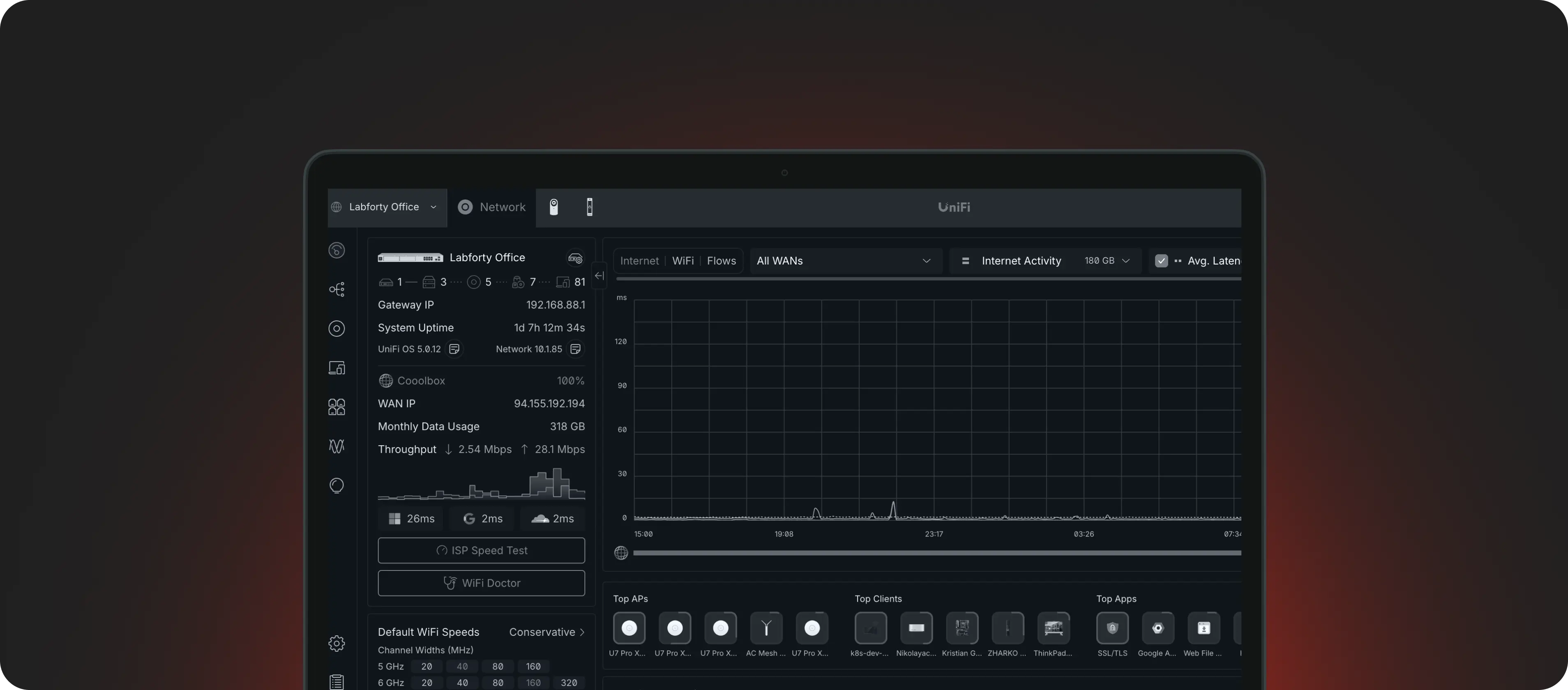Select 160 MHz width for 5 GHz
The height and width of the screenshot is (690, 1568).
[533, 666]
